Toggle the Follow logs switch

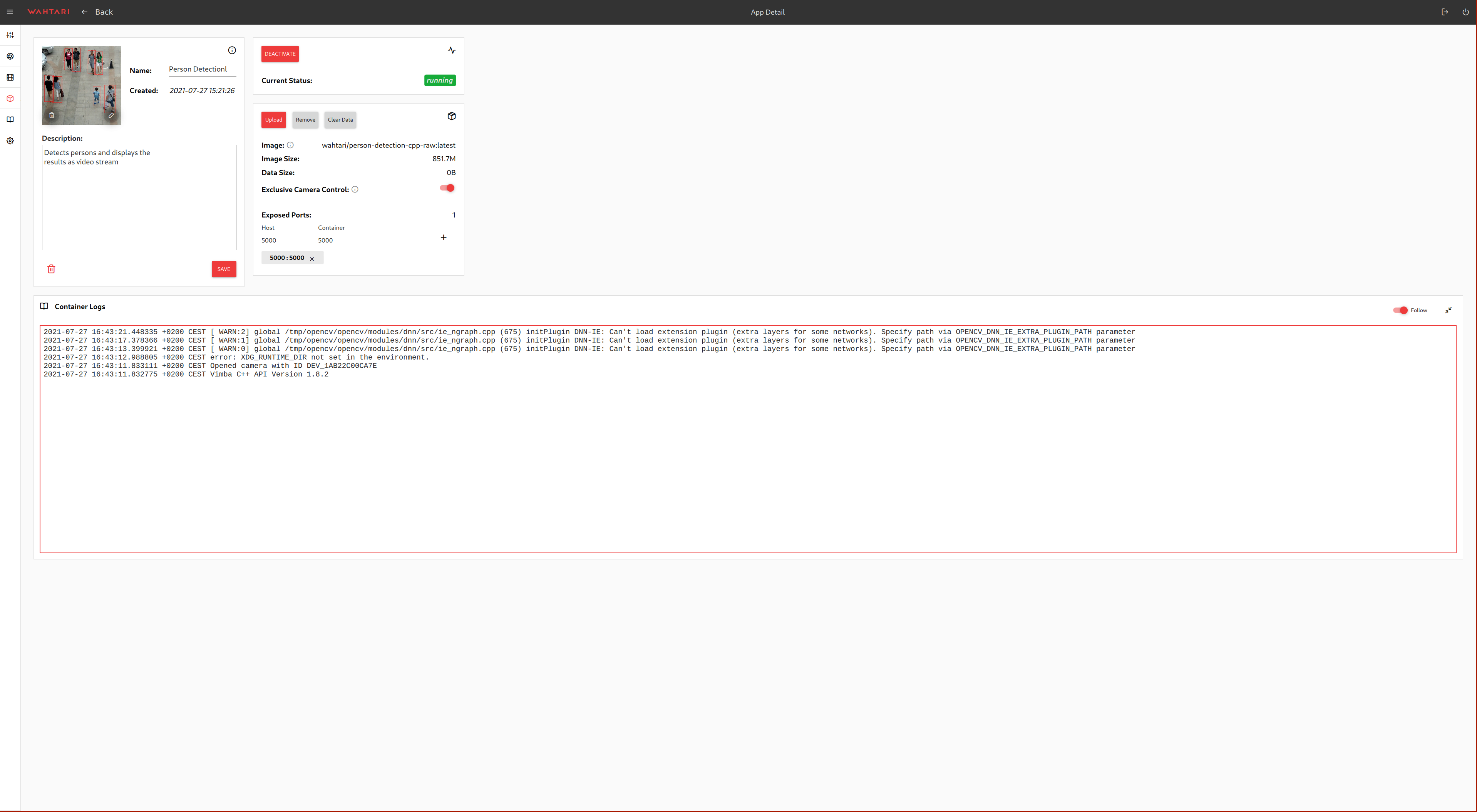pyautogui.click(x=1400, y=310)
